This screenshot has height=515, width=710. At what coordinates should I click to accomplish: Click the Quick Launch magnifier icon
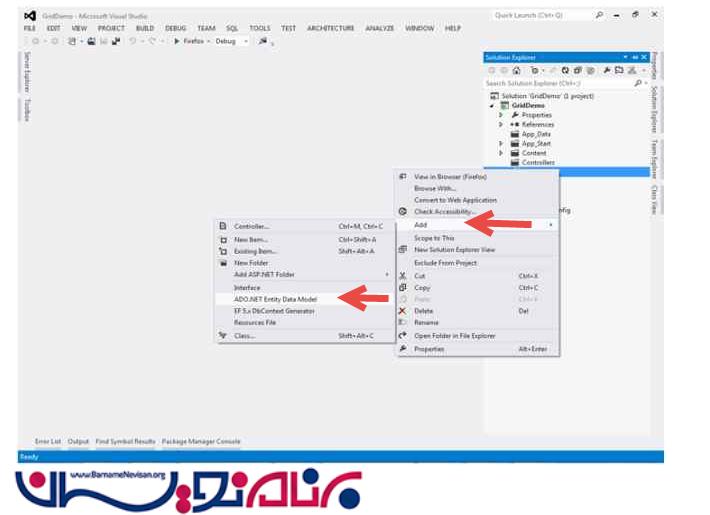600,15
